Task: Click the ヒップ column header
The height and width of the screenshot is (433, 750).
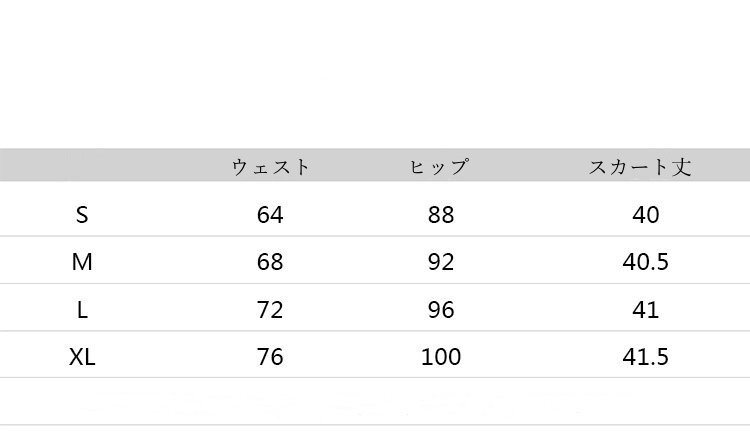Action: 440,167
